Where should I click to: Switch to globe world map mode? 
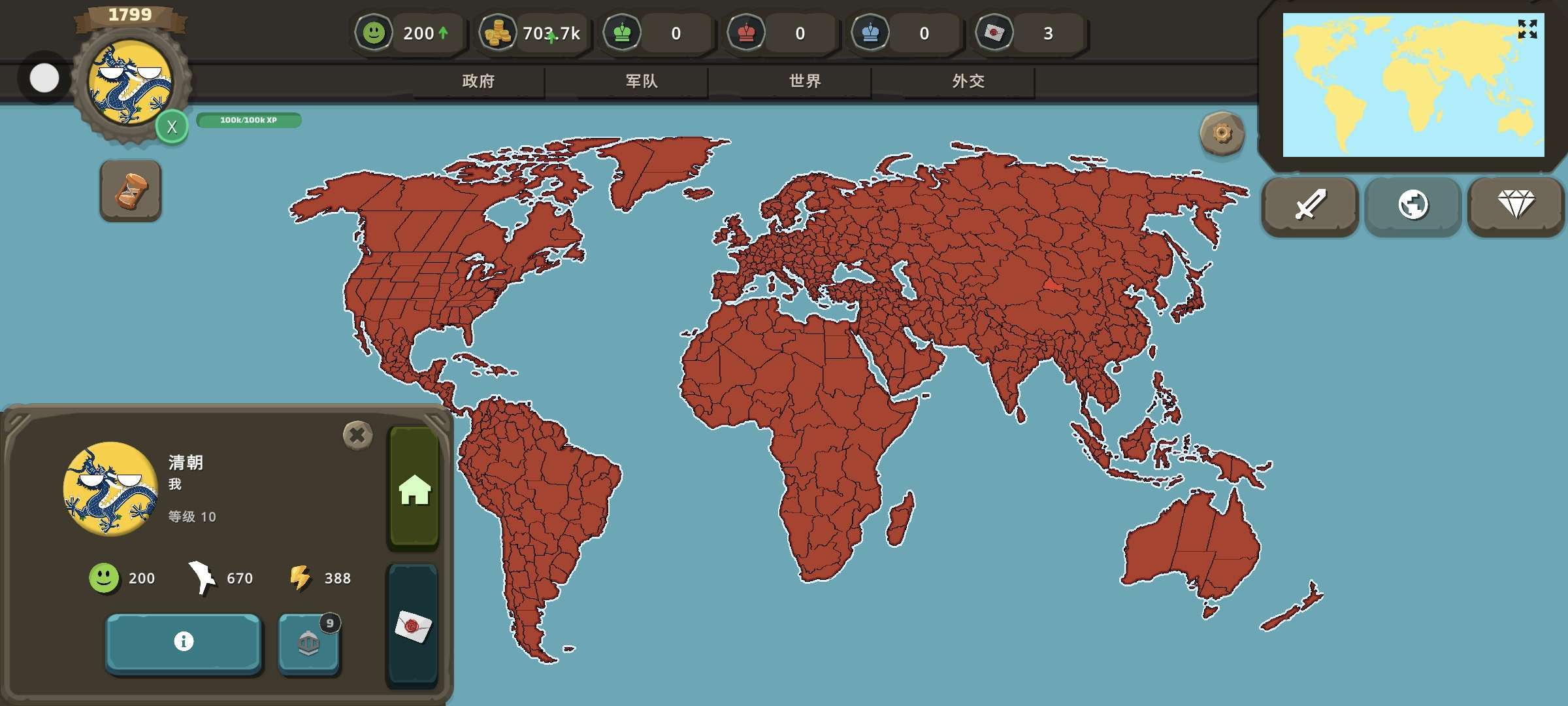[x=1413, y=205]
